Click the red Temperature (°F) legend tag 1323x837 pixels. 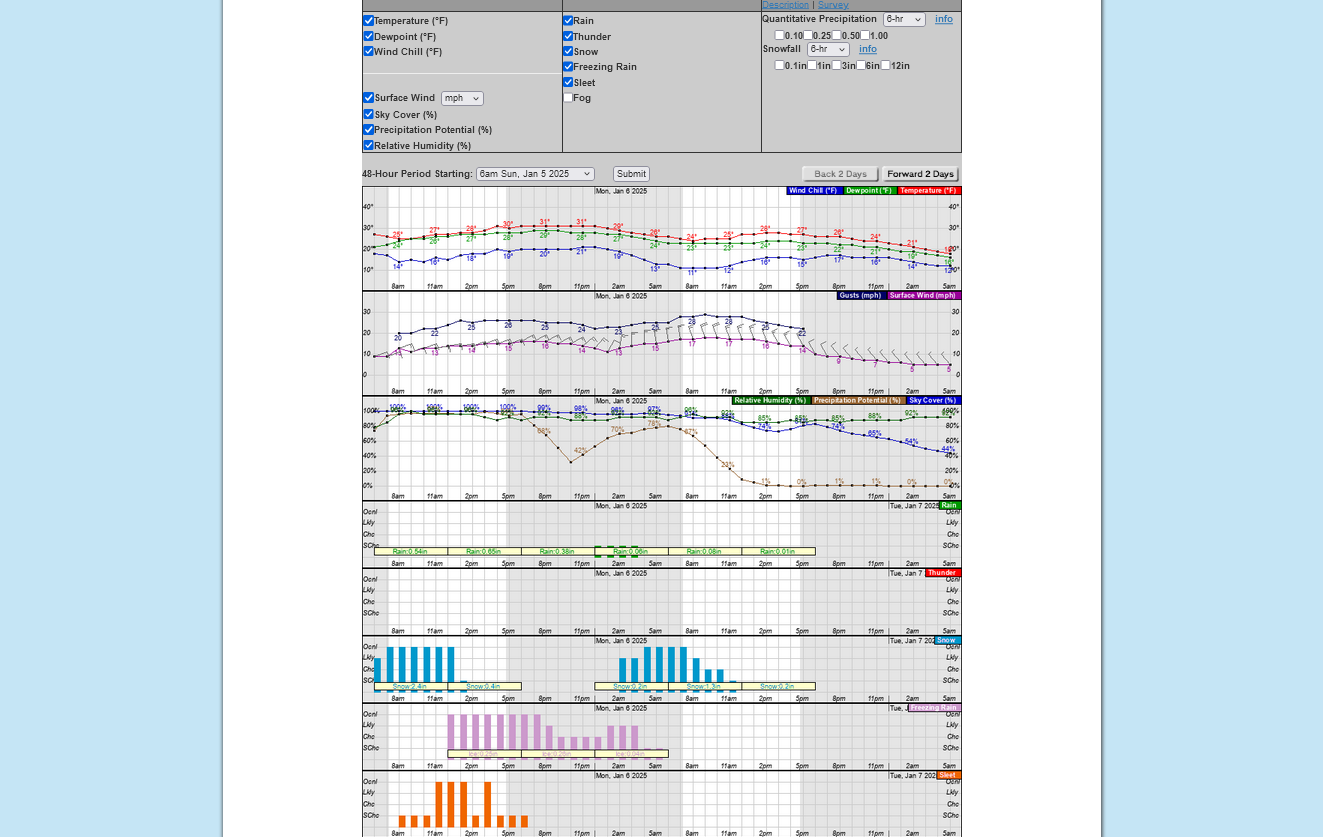coord(929,190)
